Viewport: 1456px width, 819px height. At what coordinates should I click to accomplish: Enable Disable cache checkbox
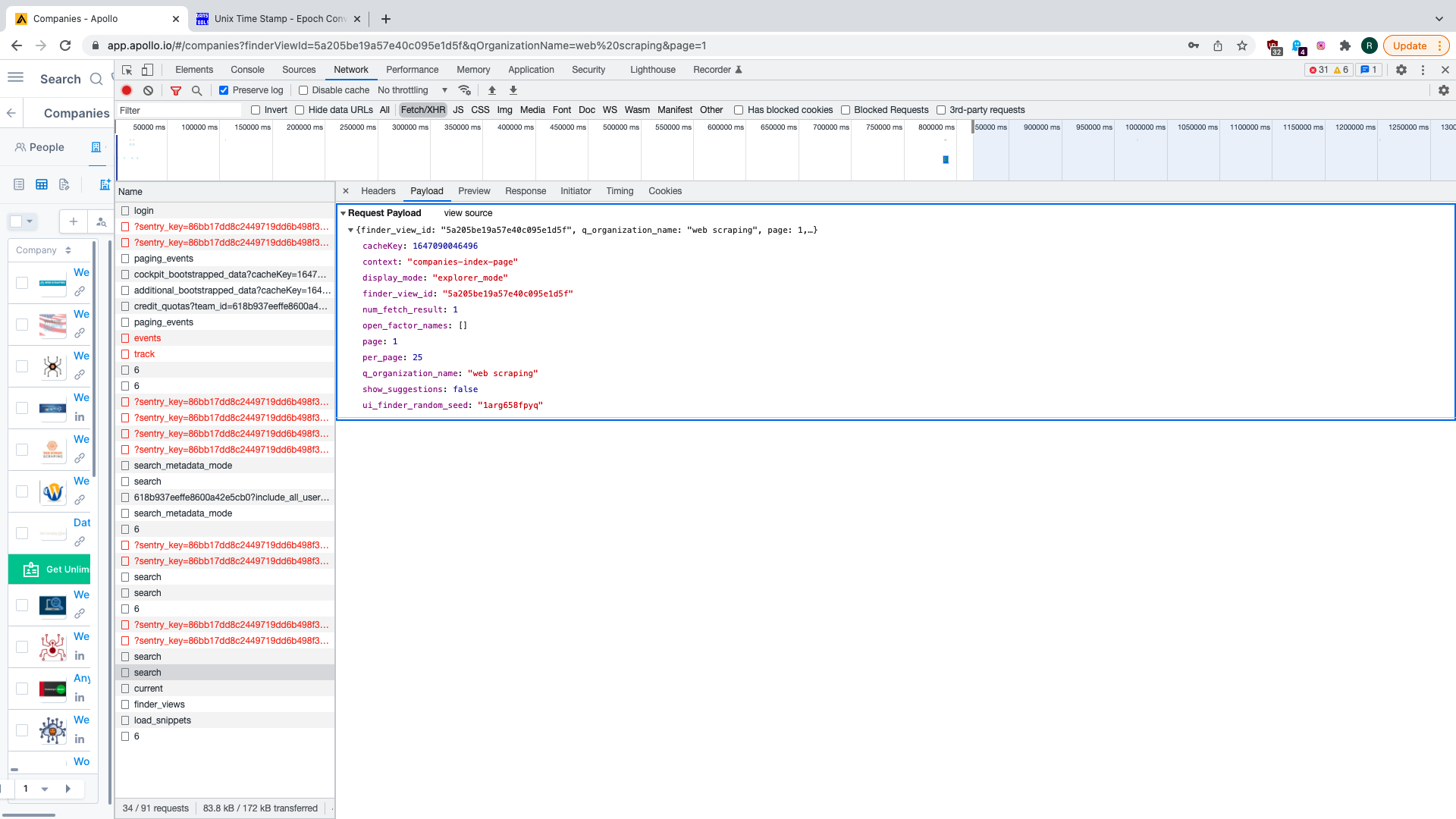pyautogui.click(x=303, y=90)
